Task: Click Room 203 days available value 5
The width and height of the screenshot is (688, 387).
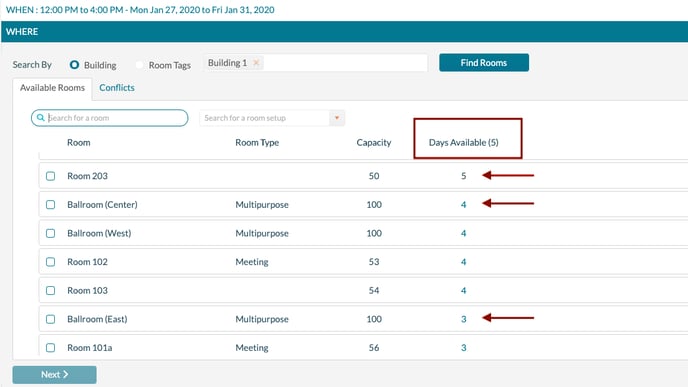Action: (x=463, y=176)
